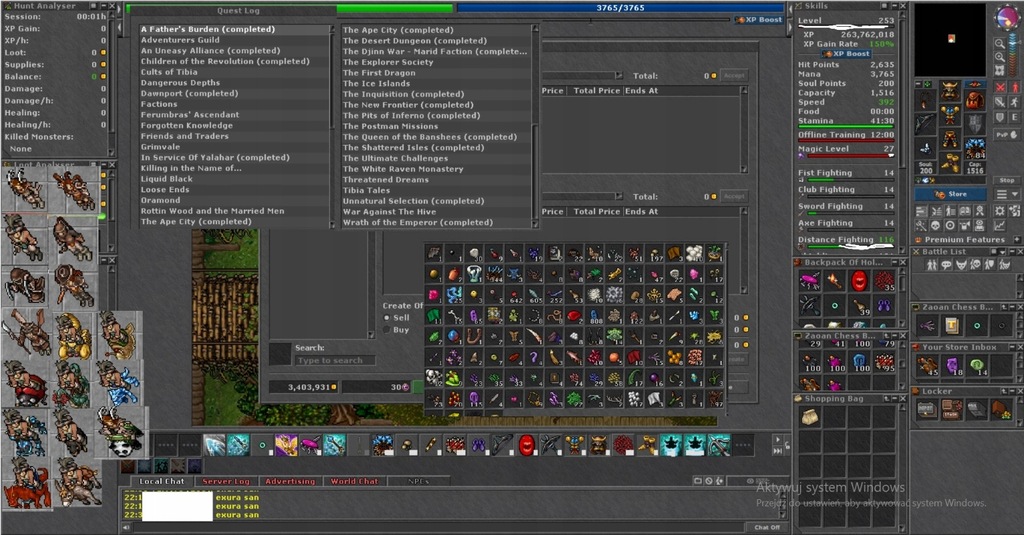Click the market search input field
The image size is (1024, 535).
[x=335, y=360]
